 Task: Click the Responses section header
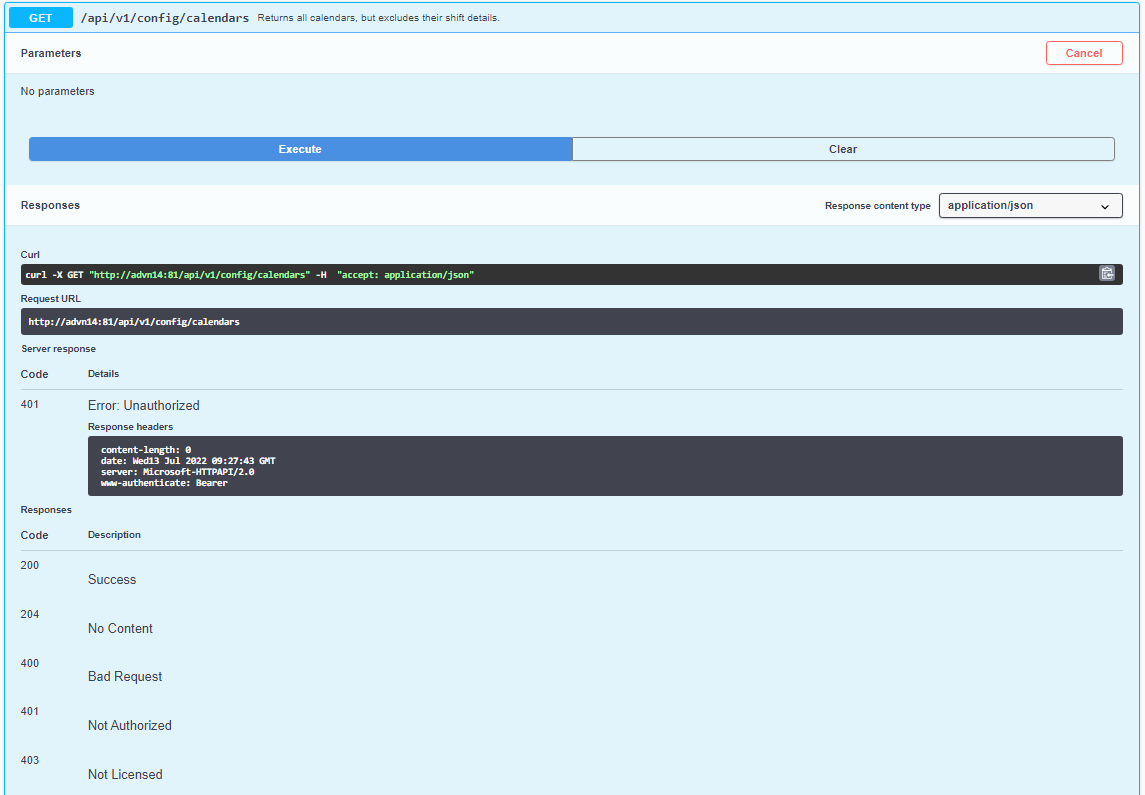point(50,205)
